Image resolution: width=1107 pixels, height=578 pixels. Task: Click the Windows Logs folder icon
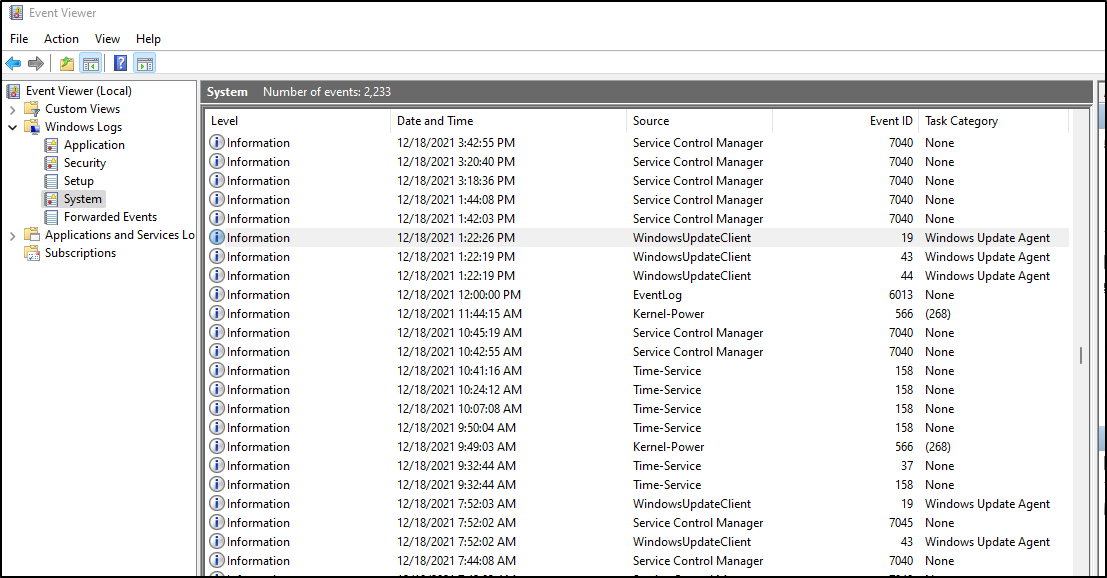click(32, 127)
